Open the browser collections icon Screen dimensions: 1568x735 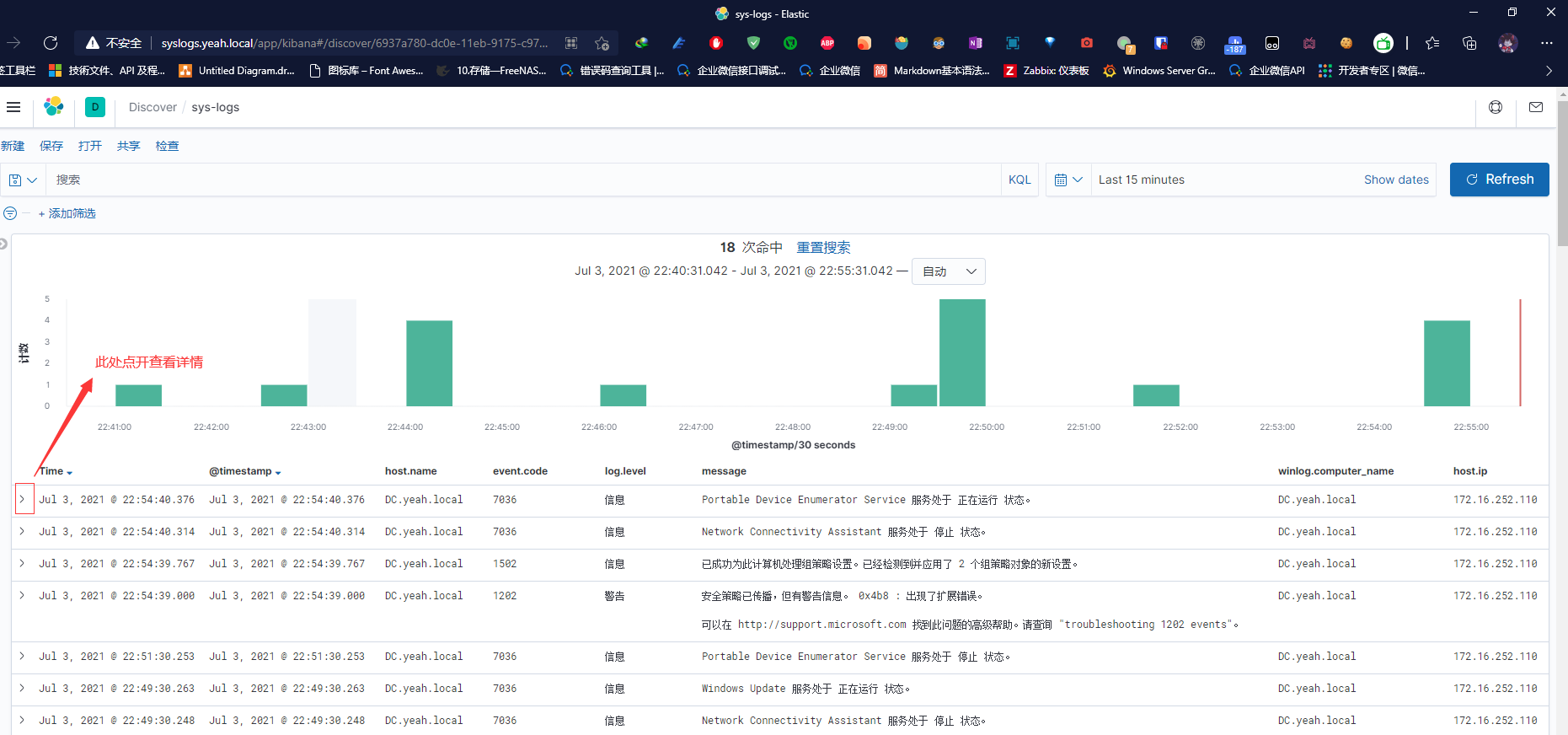coord(1469,43)
